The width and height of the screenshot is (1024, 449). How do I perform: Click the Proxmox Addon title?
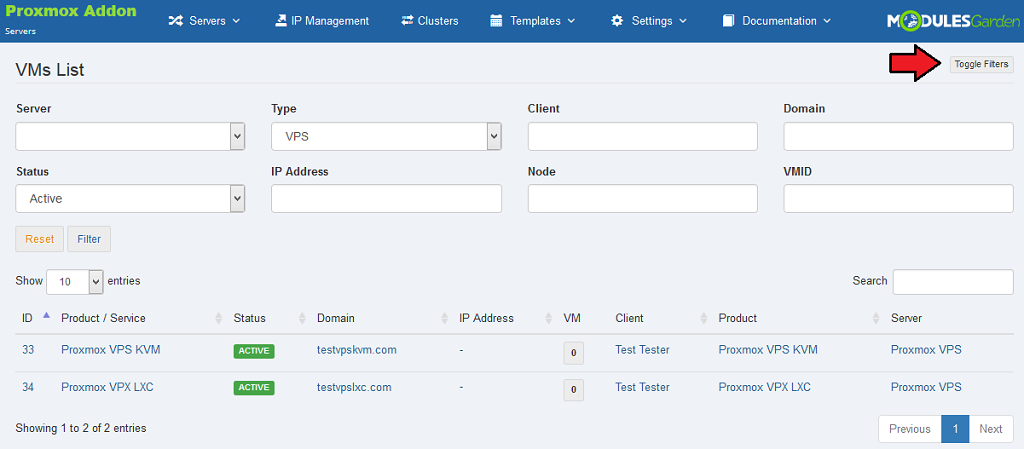click(x=71, y=11)
